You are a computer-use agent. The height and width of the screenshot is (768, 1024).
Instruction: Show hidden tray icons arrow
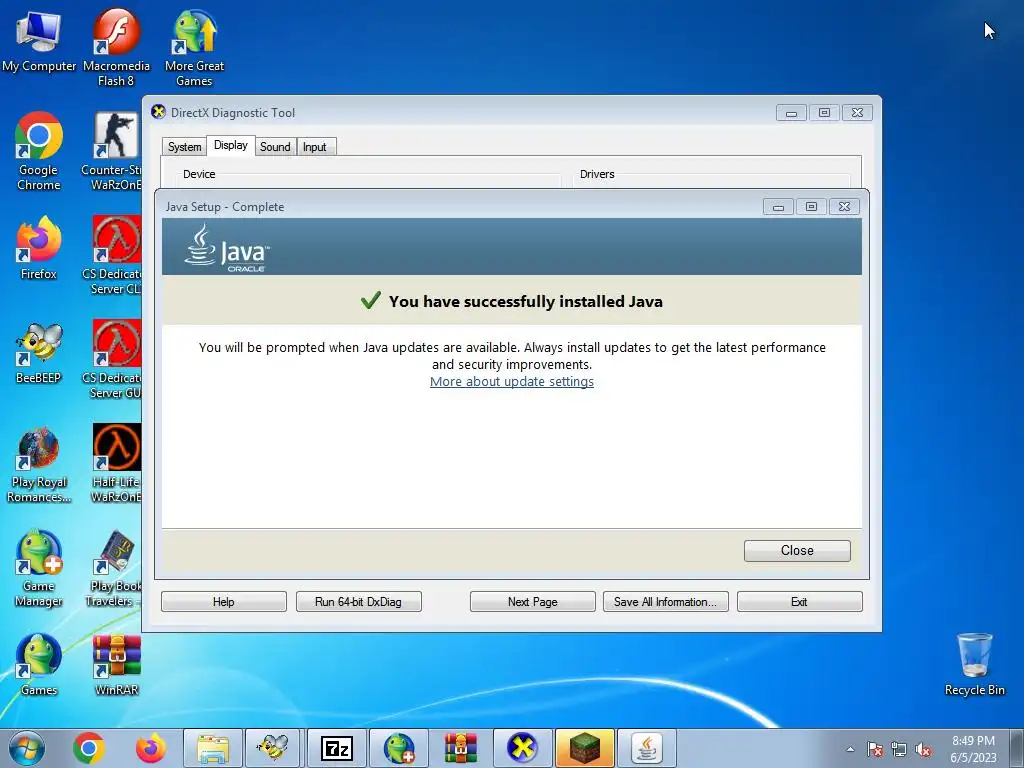click(850, 749)
